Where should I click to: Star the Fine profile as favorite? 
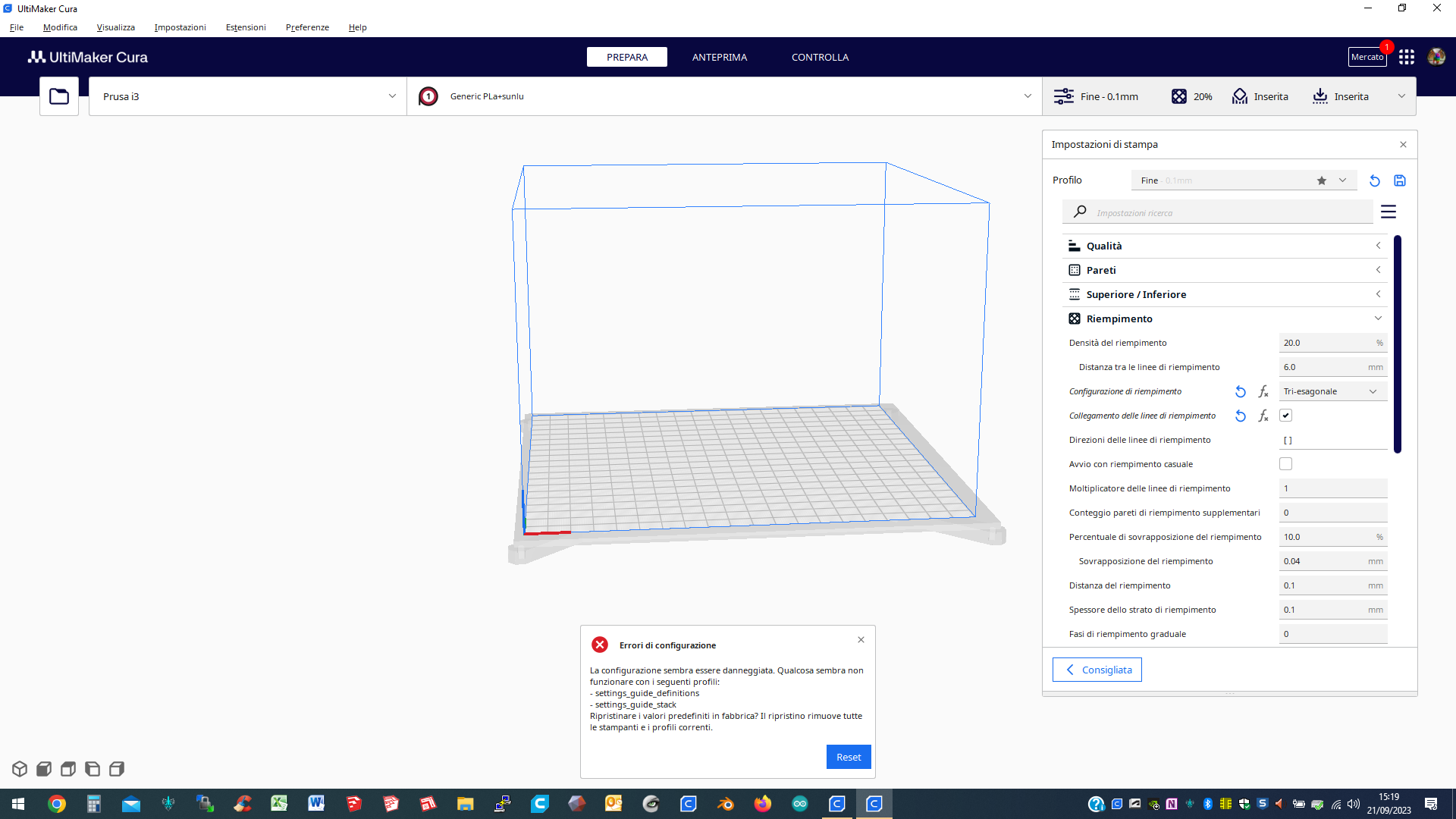coord(1321,180)
